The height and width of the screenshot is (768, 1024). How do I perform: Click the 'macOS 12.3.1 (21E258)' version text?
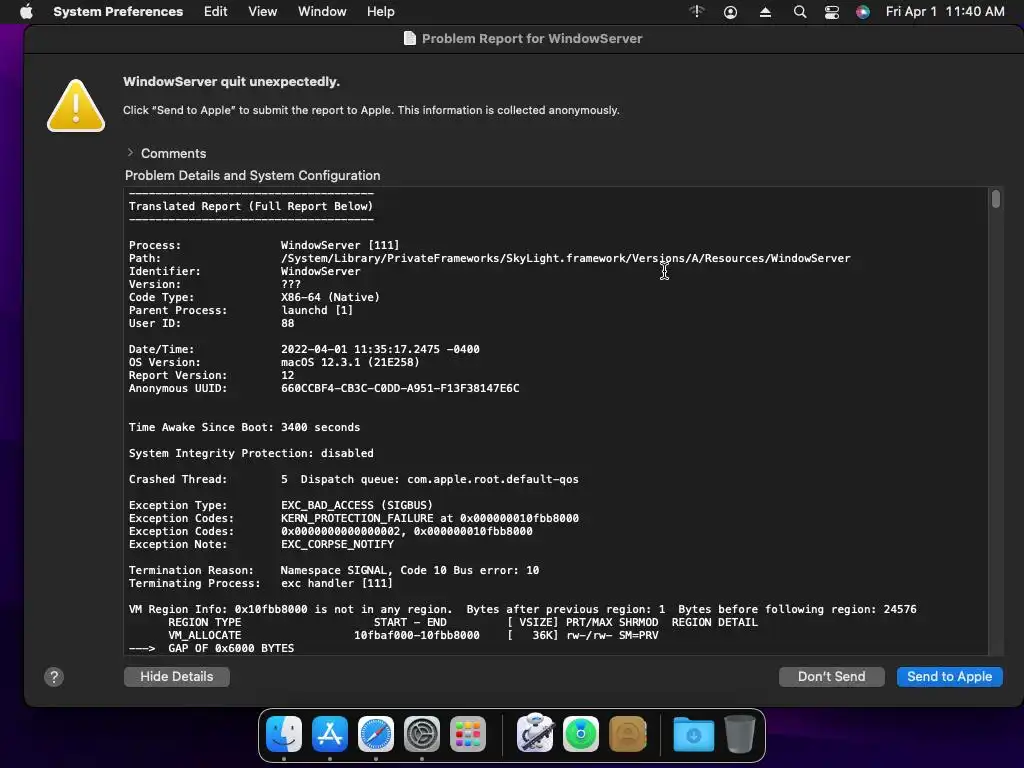click(x=350, y=362)
